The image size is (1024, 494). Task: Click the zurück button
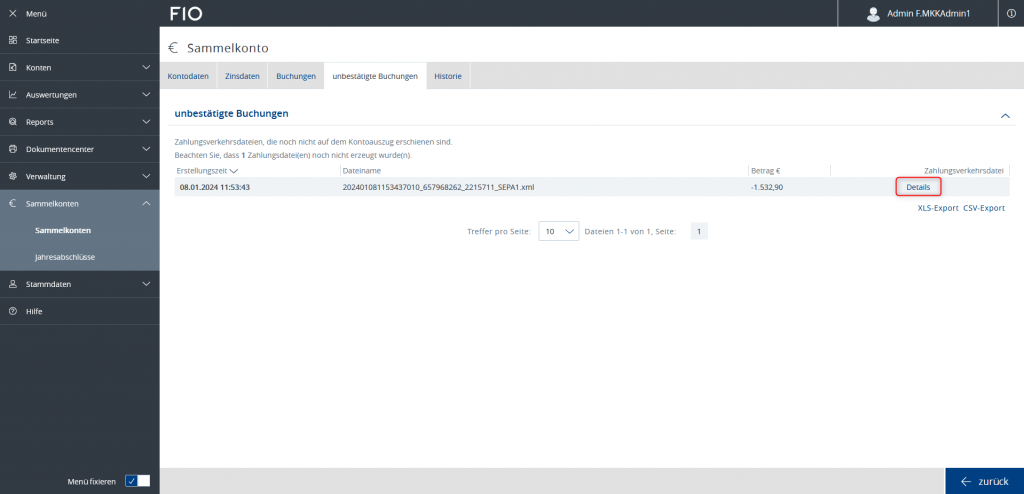(984, 481)
